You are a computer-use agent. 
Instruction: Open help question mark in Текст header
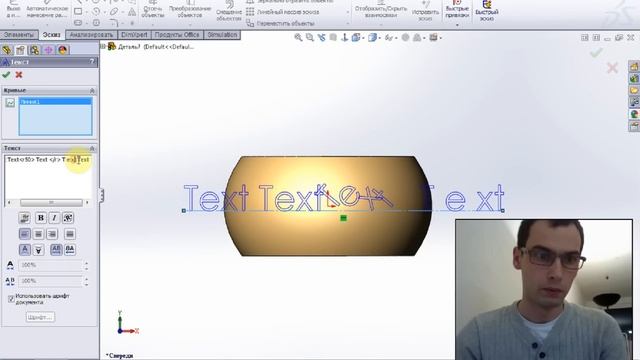coord(92,62)
